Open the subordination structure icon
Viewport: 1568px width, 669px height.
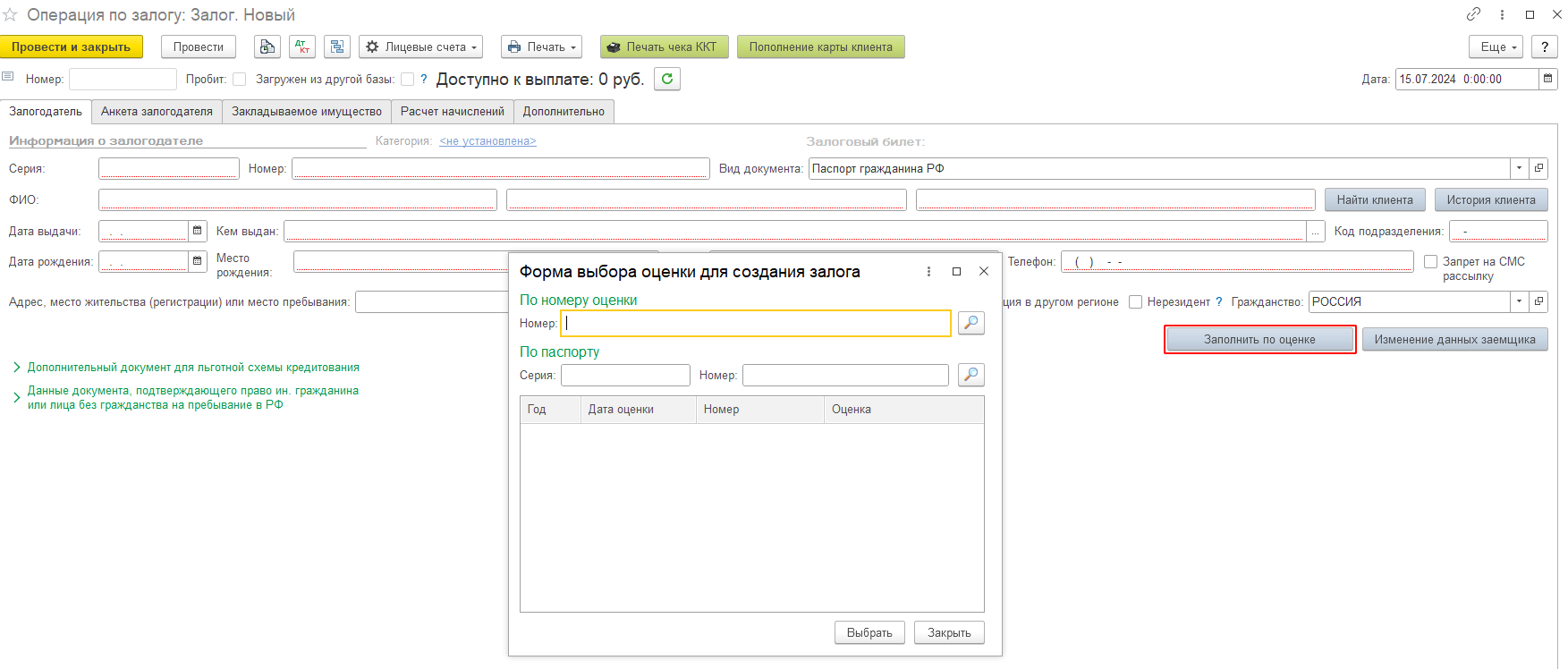tap(337, 47)
